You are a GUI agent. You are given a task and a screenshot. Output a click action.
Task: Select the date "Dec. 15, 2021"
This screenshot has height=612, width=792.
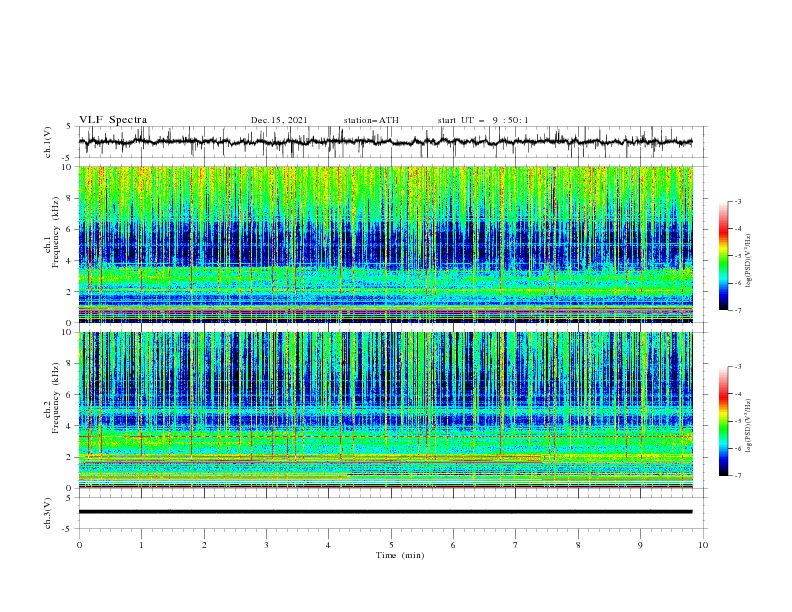tap(279, 120)
